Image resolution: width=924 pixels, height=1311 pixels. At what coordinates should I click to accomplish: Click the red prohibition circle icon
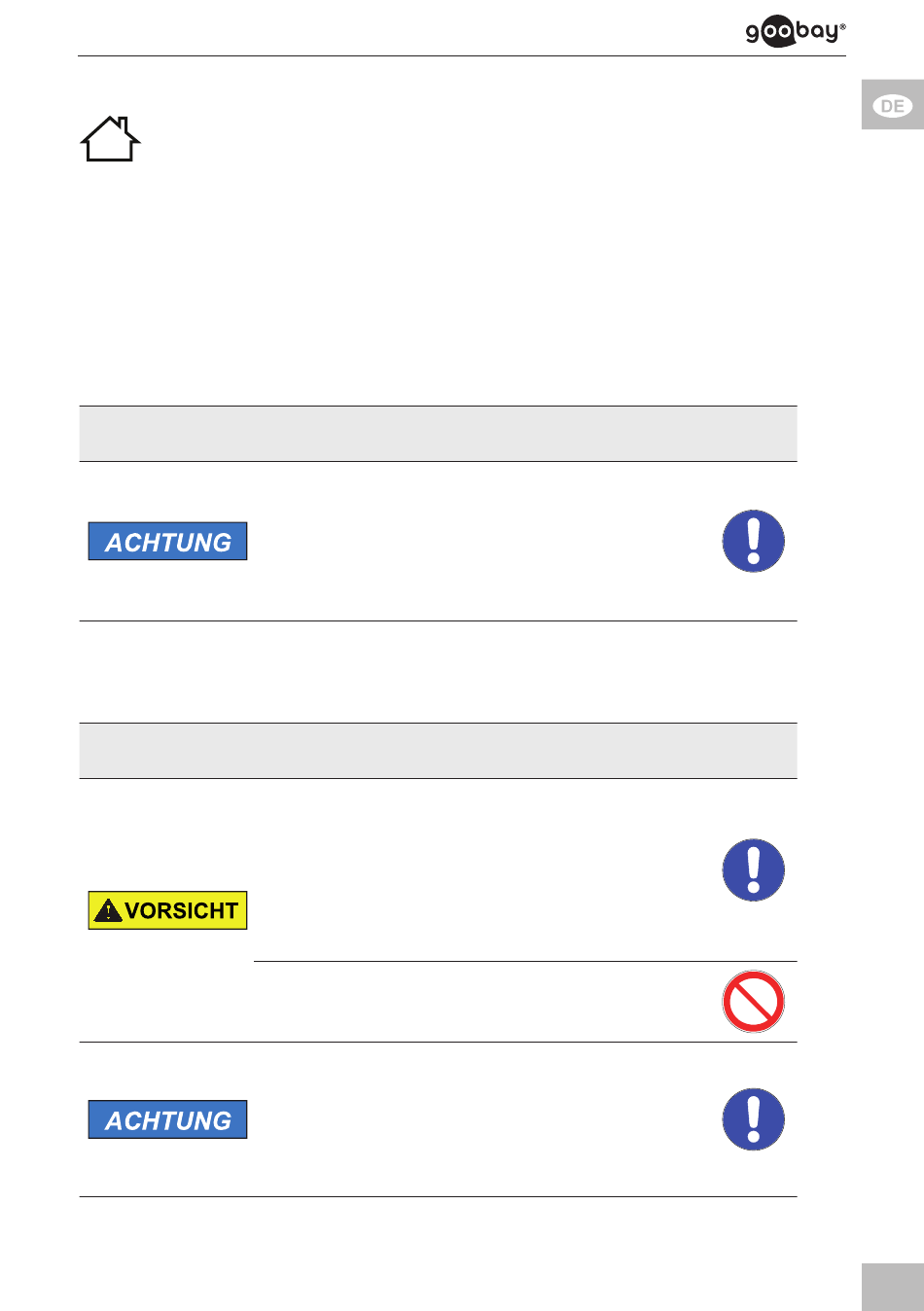click(x=754, y=1002)
